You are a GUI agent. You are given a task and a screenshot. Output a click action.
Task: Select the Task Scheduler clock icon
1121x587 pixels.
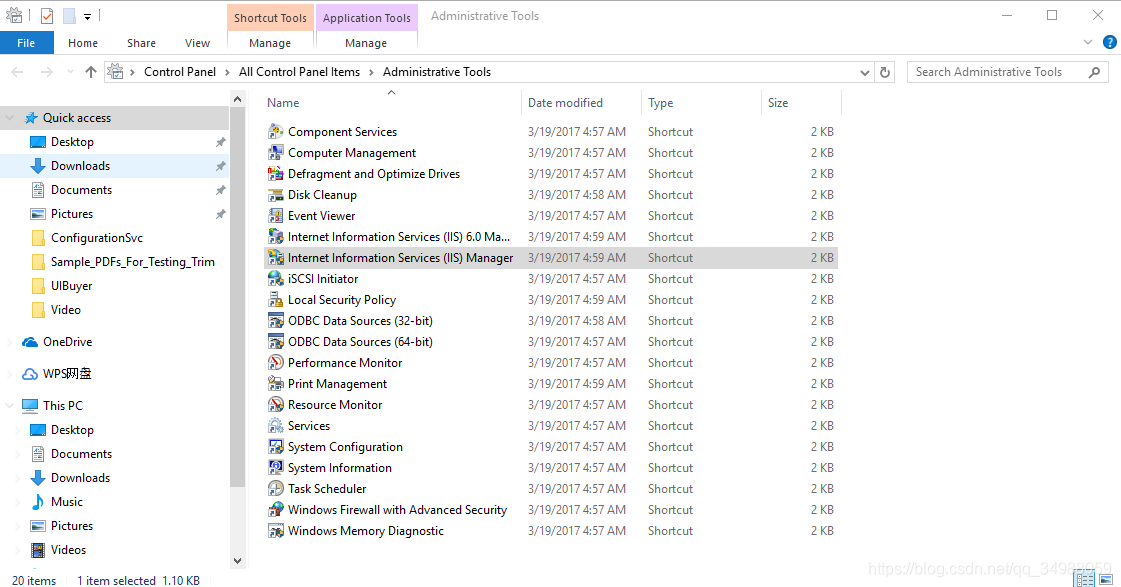[x=275, y=488]
